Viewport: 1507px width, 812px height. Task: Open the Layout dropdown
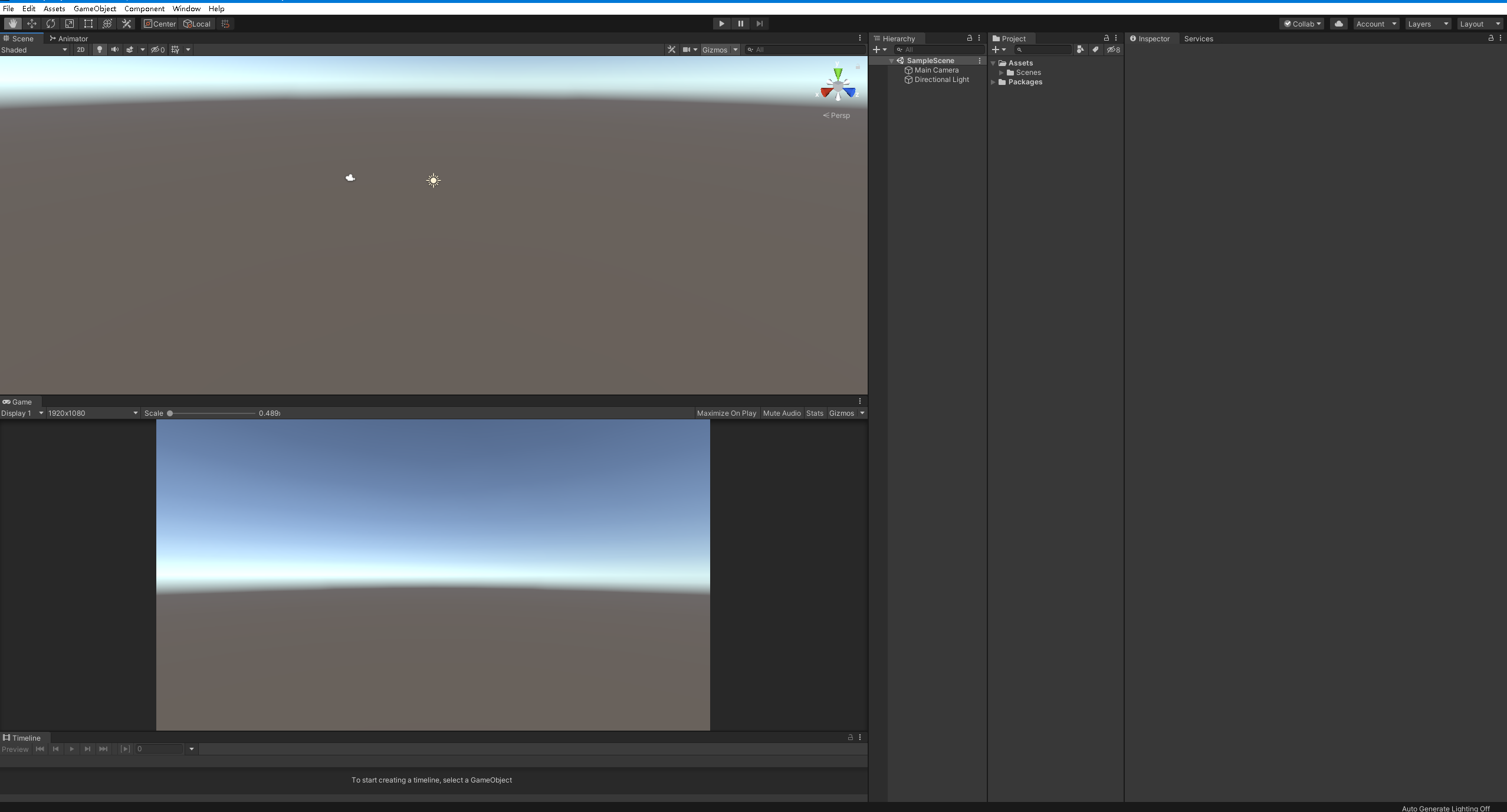point(1480,24)
